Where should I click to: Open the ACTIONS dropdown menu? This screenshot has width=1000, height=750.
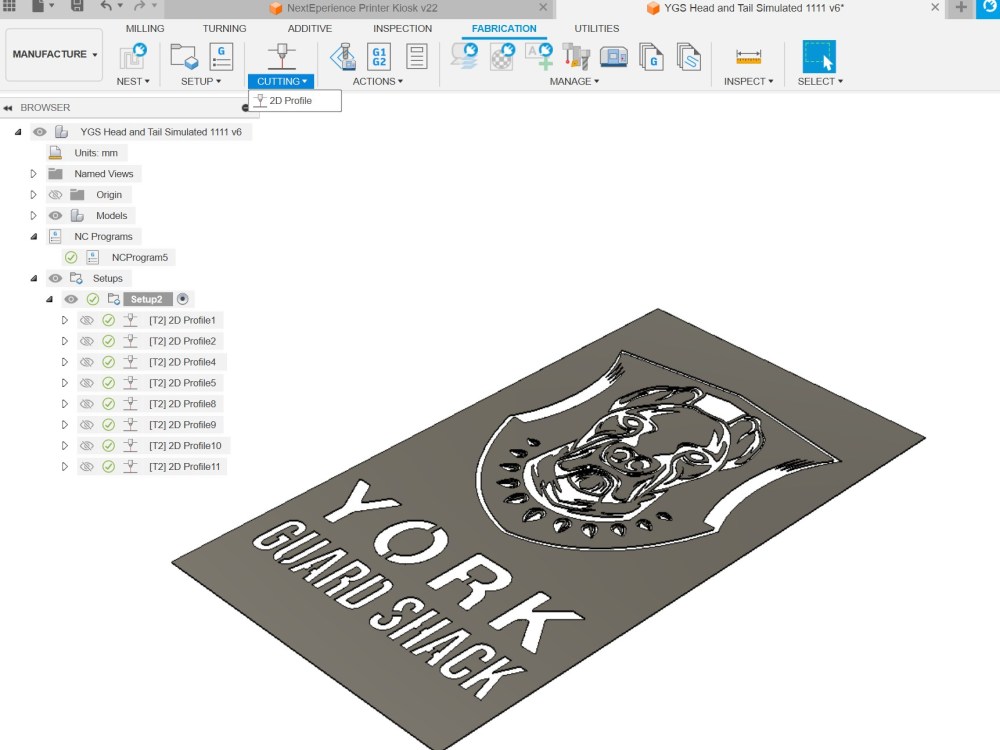tap(378, 82)
